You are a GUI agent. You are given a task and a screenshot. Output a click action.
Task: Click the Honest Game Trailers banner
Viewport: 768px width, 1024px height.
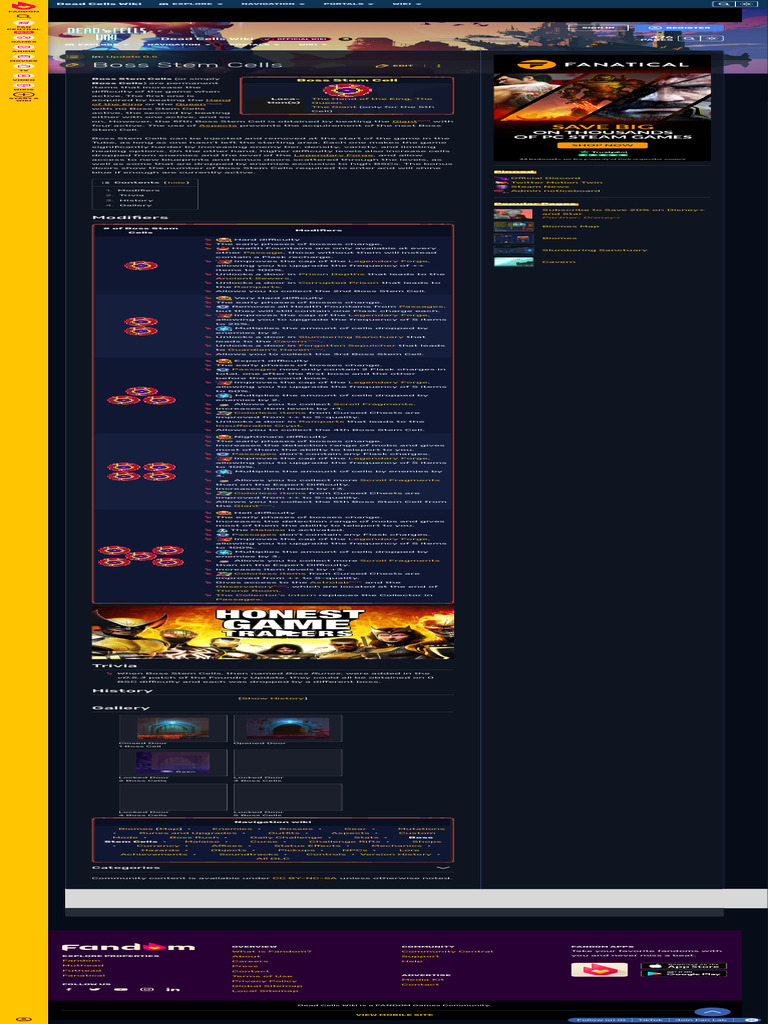point(273,633)
